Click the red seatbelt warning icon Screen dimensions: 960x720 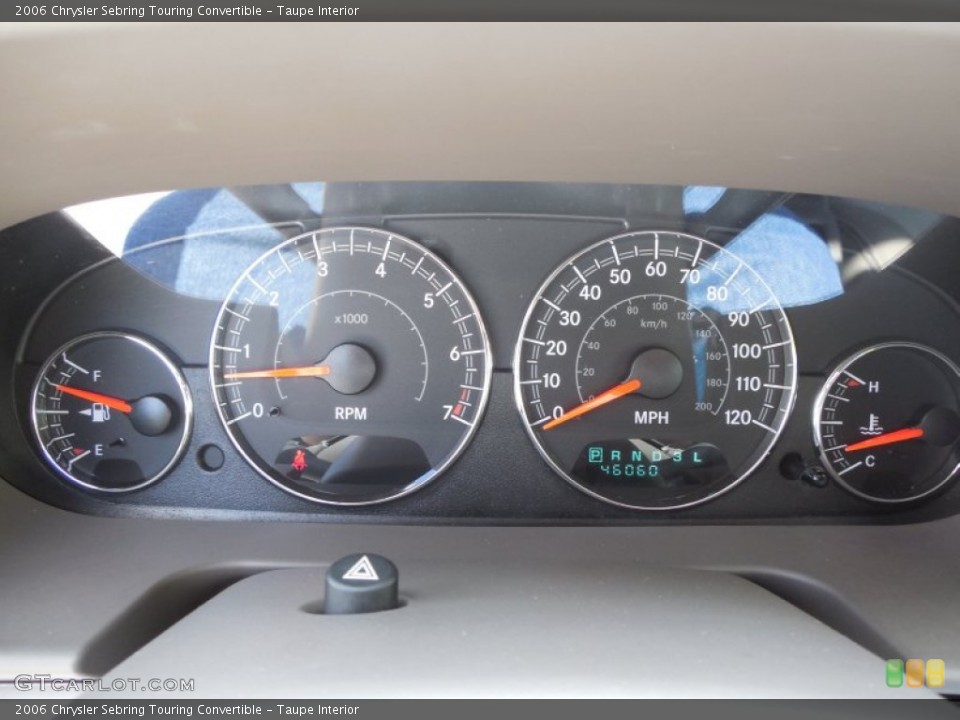coord(299,460)
